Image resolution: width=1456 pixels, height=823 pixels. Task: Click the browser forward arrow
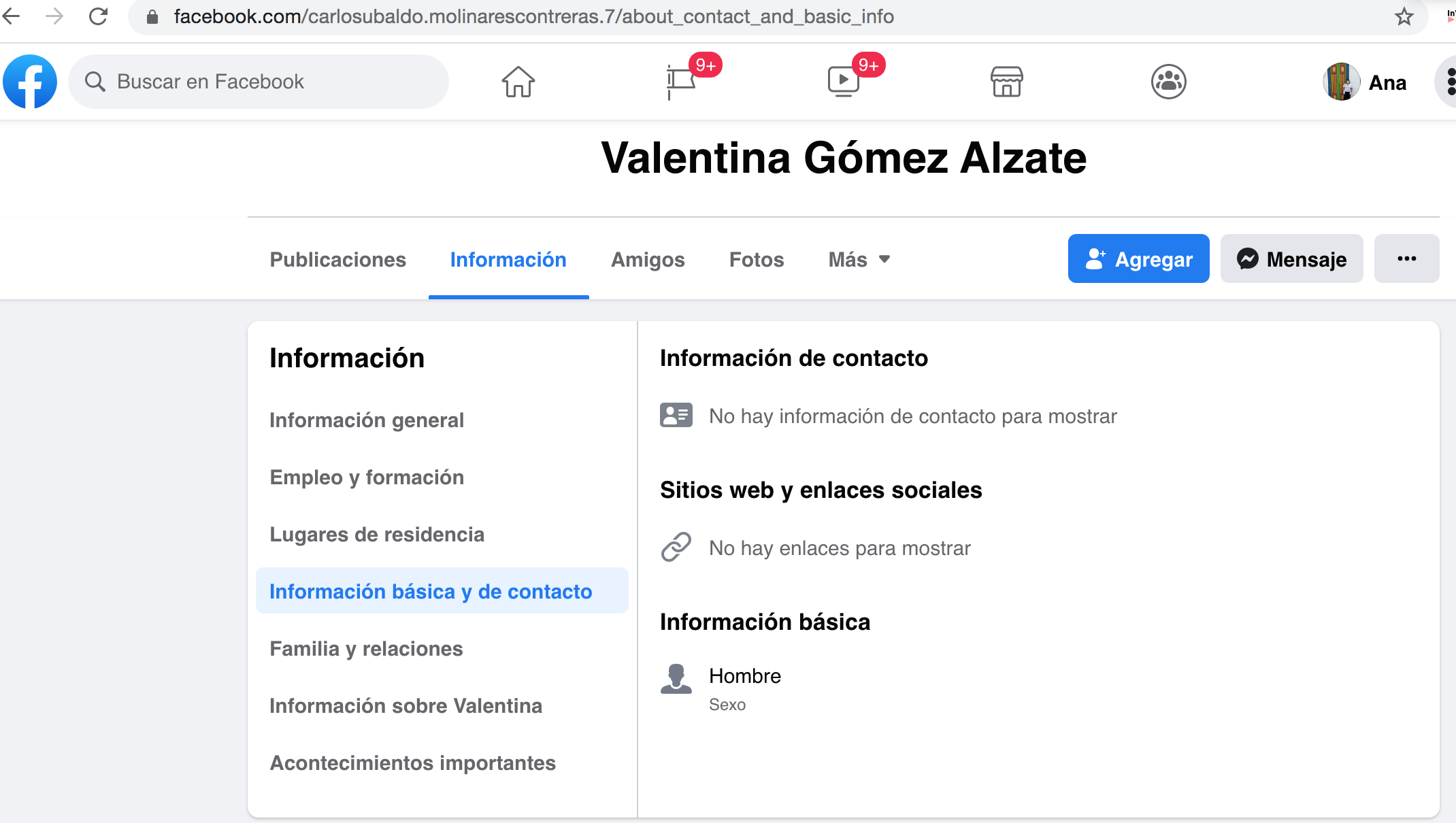(x=54, y=16)
